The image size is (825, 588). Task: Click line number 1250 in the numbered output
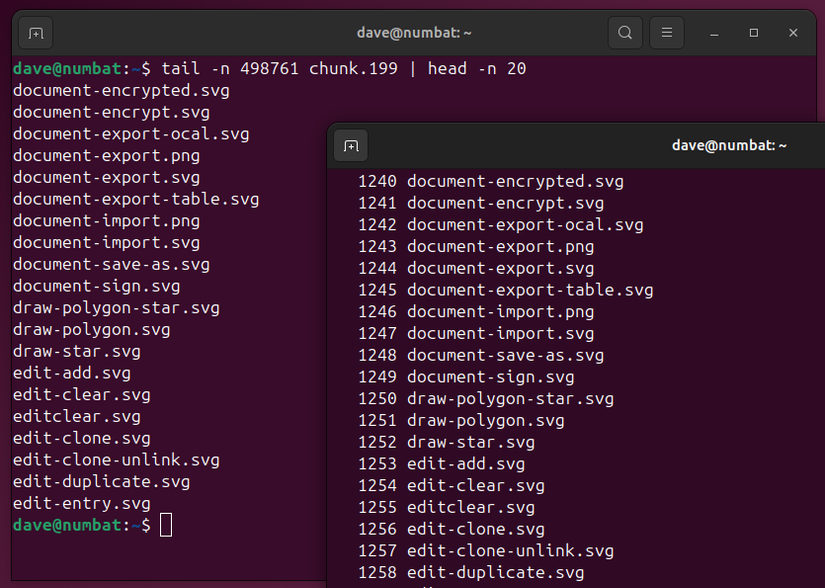tap(377, 398)
